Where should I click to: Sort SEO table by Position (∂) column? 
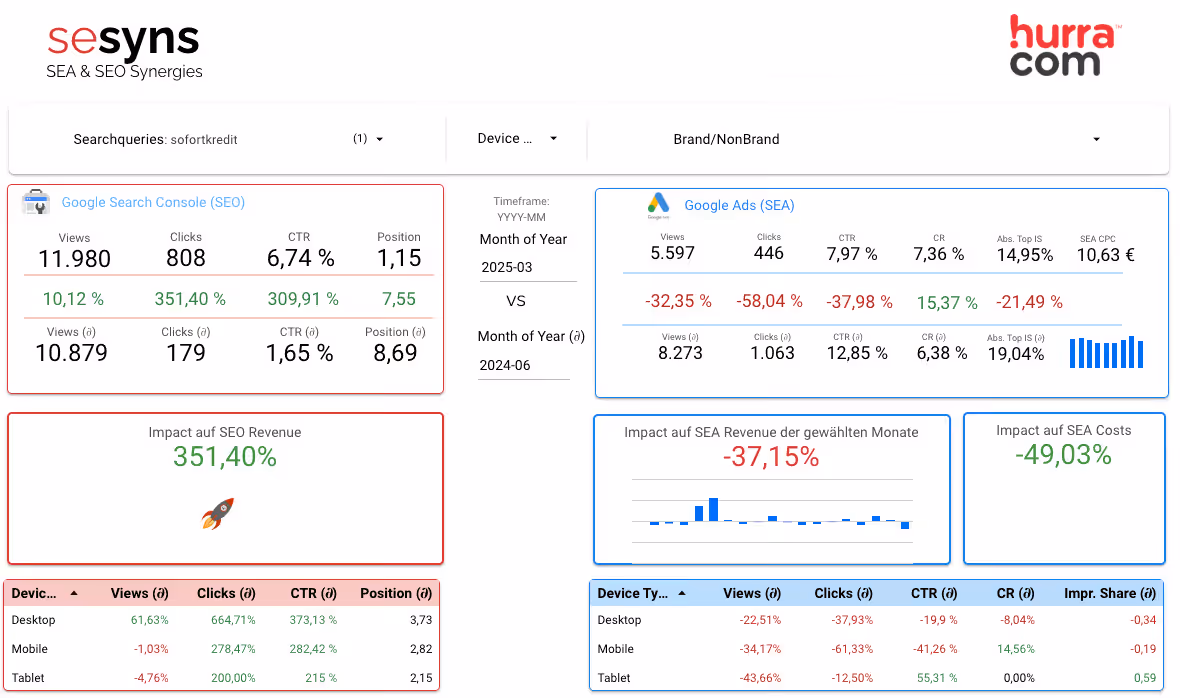pyautogui.click(x=396, y=593)
